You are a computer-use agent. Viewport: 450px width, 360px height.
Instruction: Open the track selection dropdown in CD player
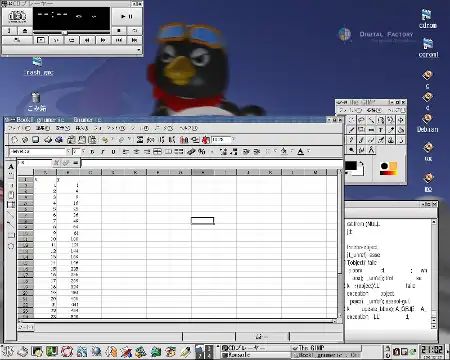(x=139, y=50)
